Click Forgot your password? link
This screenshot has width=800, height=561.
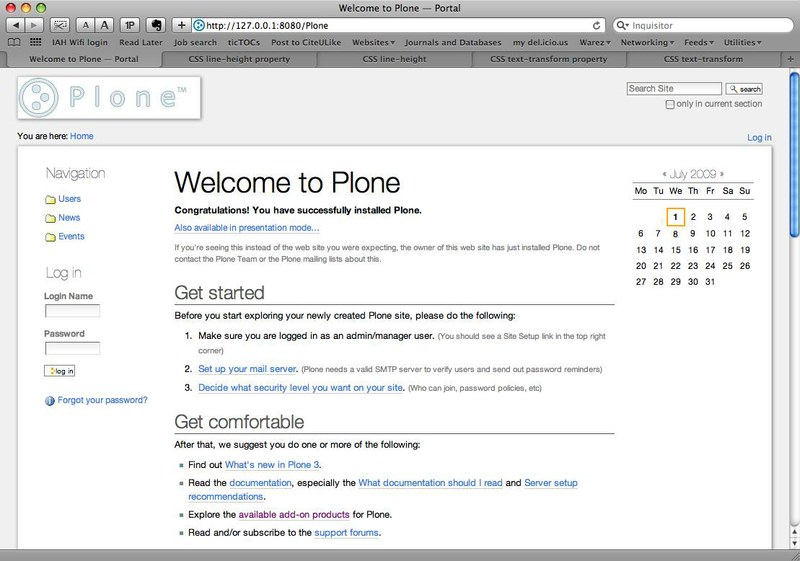click(x=102, y=400)
